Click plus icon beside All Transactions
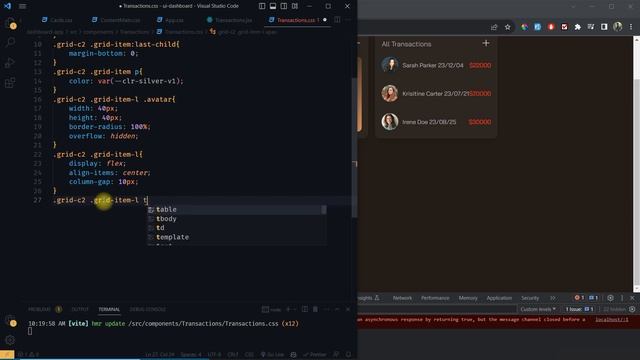 [486, 43]
